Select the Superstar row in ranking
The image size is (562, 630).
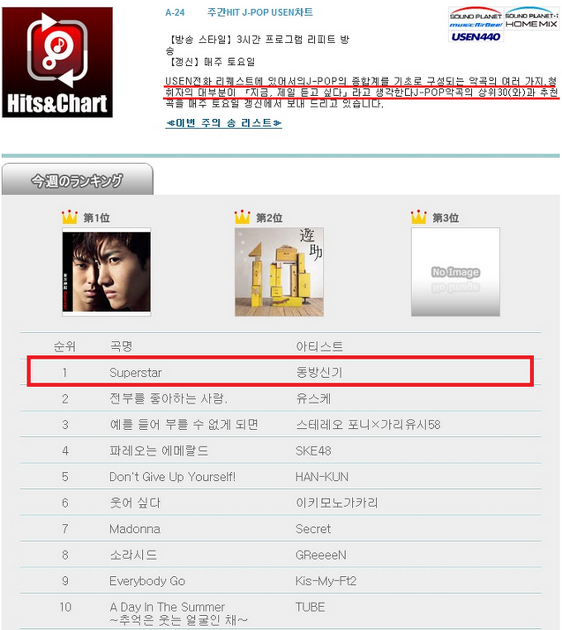pos(280,372)
